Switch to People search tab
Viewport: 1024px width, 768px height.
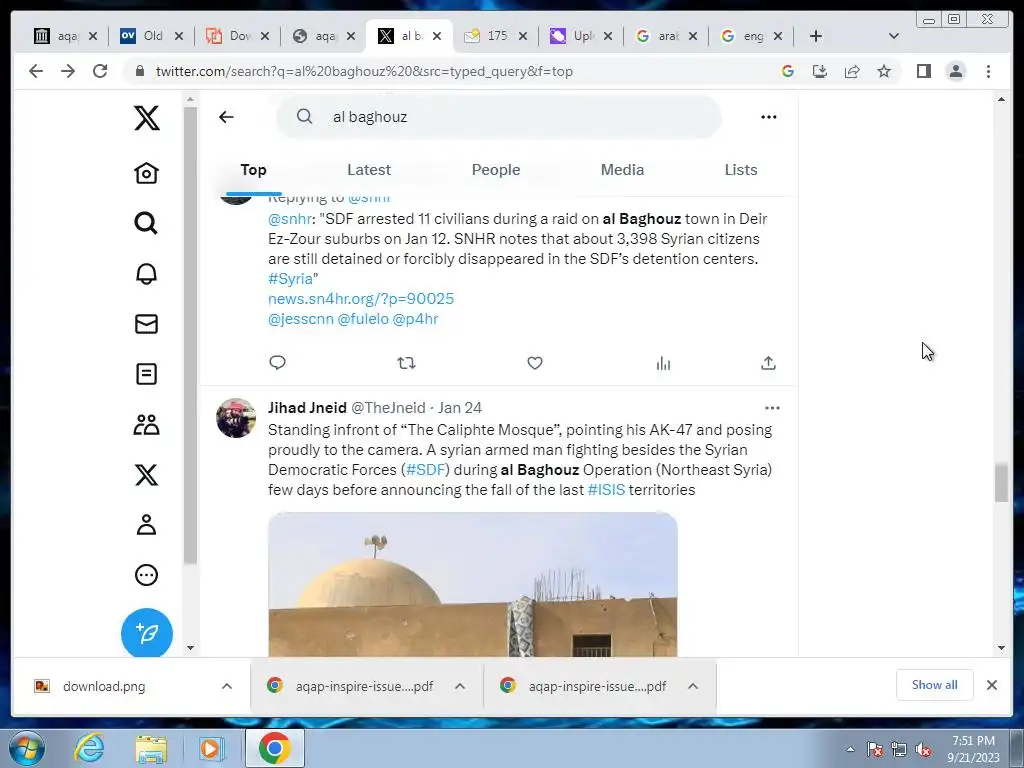496,170
